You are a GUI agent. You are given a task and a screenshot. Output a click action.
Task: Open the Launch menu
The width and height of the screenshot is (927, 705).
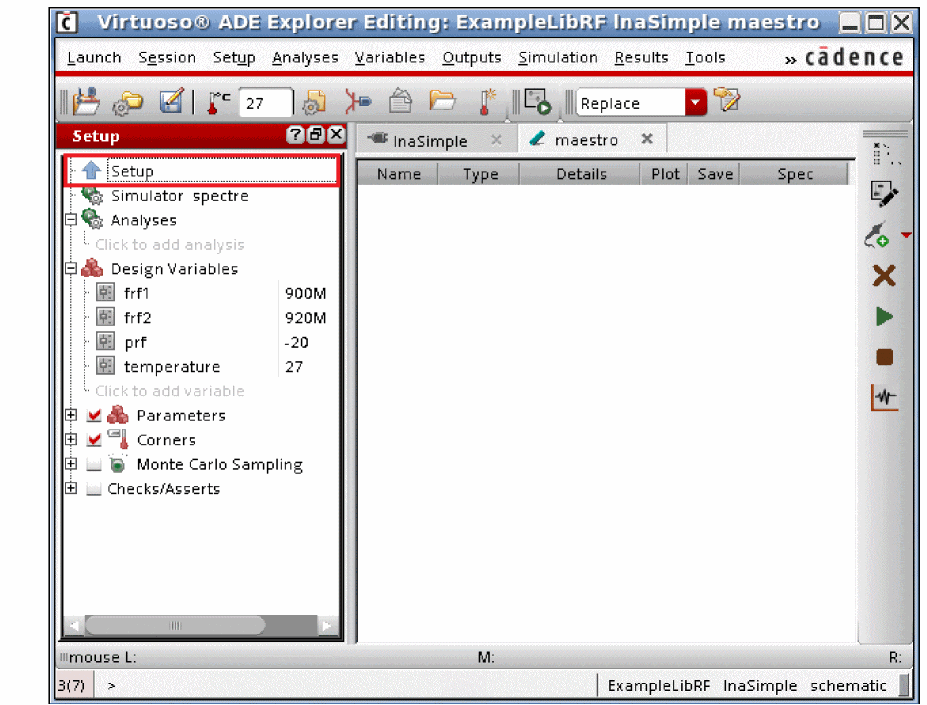[x=94, y=57]
